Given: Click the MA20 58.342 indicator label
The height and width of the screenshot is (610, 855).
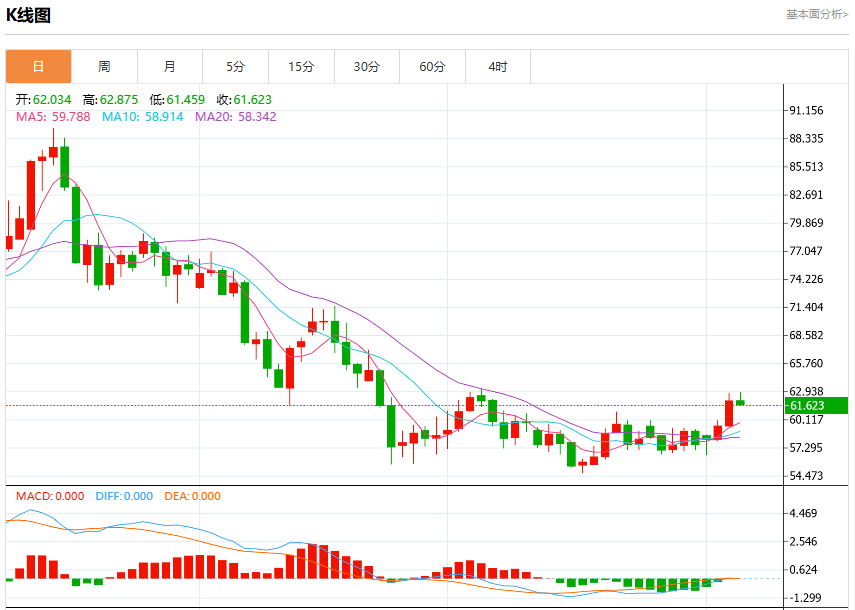Looking at the screenshot, I should point(236,117).
